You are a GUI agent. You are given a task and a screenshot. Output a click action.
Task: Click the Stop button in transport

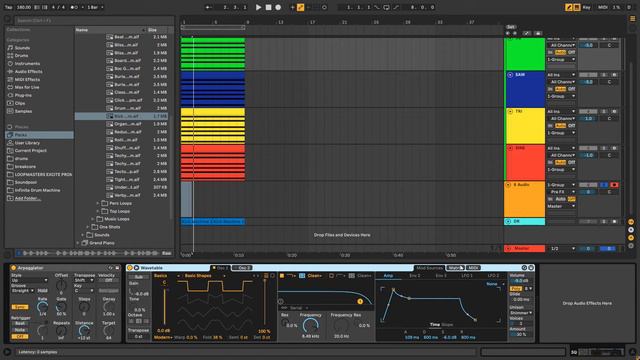coord(269,7)
